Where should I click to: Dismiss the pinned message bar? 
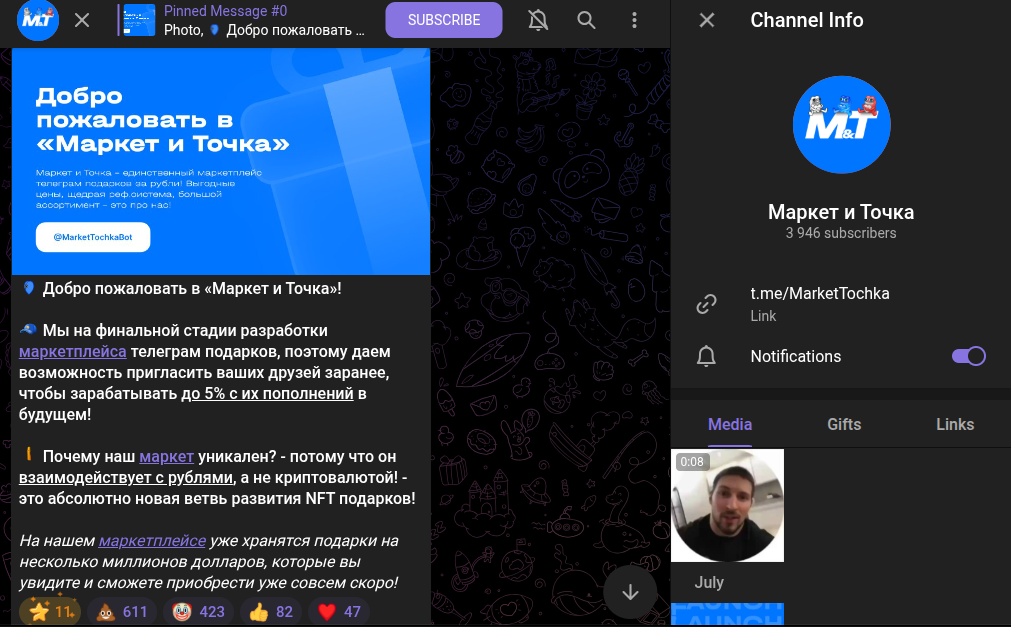click(82, 20)
